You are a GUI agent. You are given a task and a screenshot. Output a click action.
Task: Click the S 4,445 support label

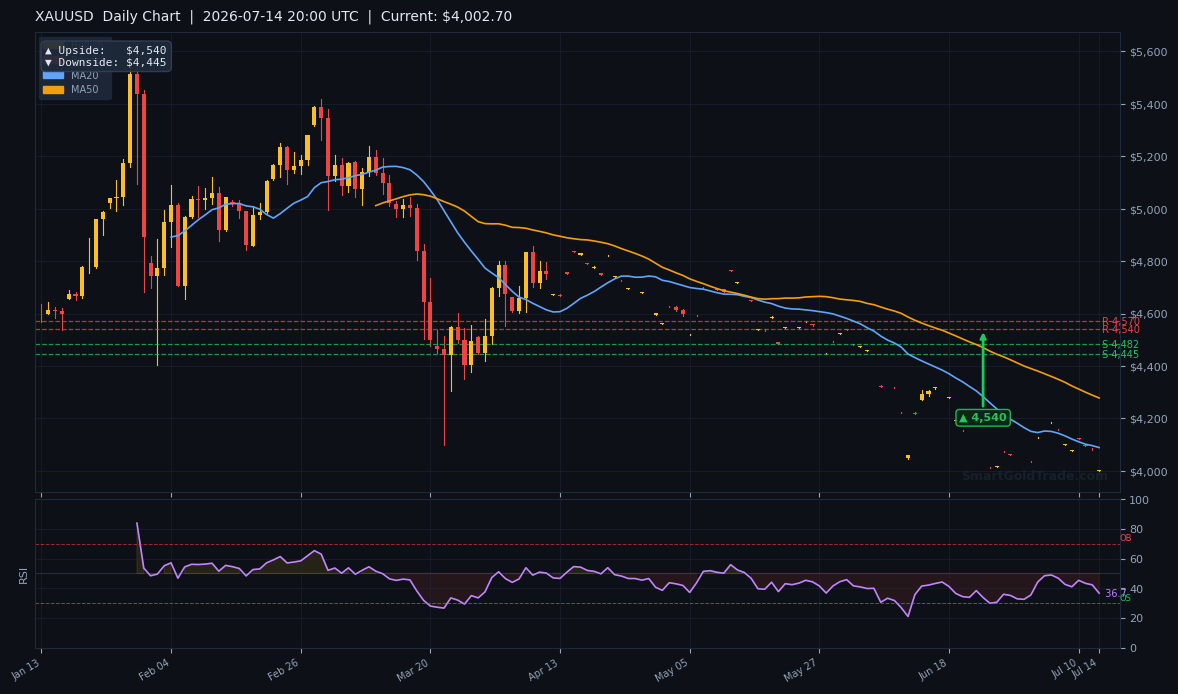tap(1120, 355)
